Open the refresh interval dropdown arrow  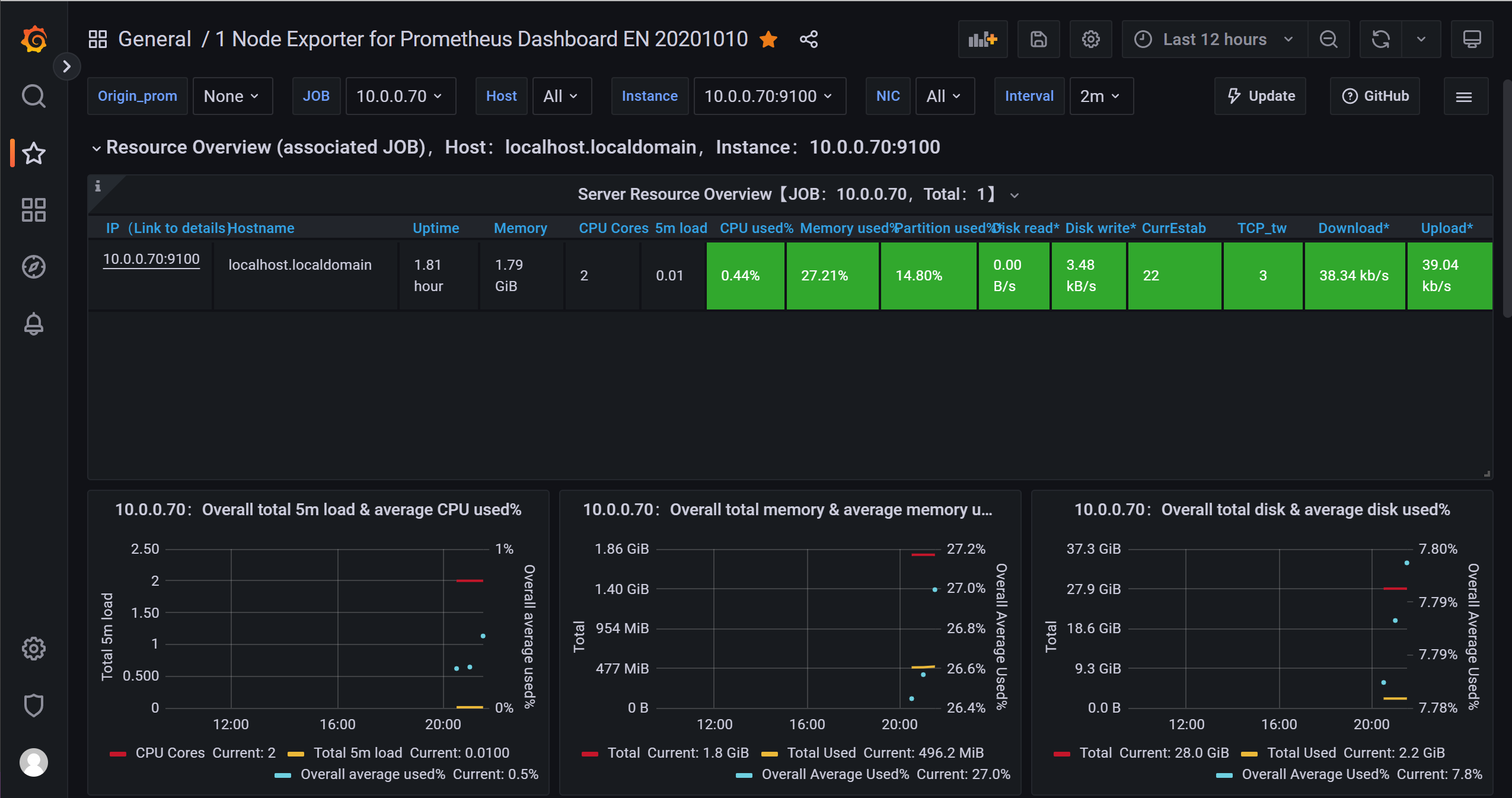coord(1421,39)
